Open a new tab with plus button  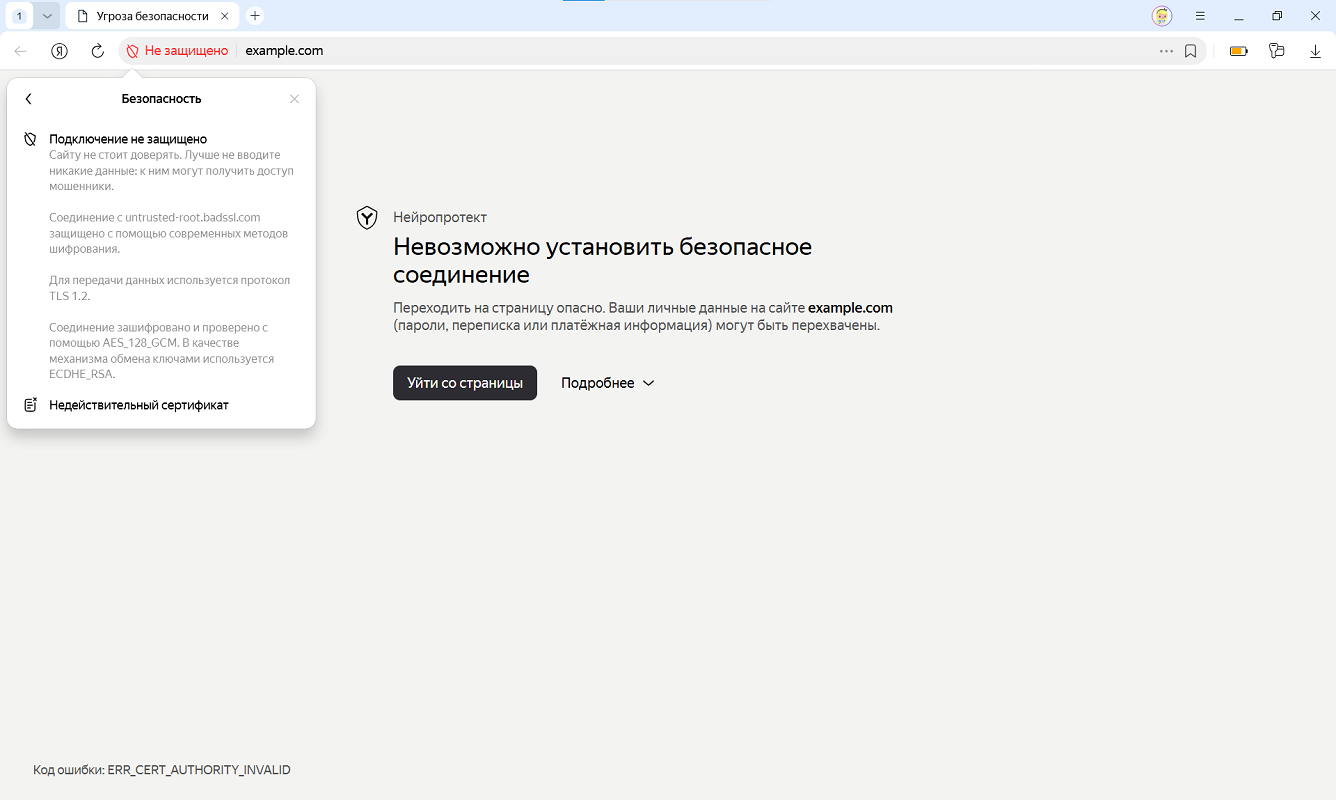(255, 16)
